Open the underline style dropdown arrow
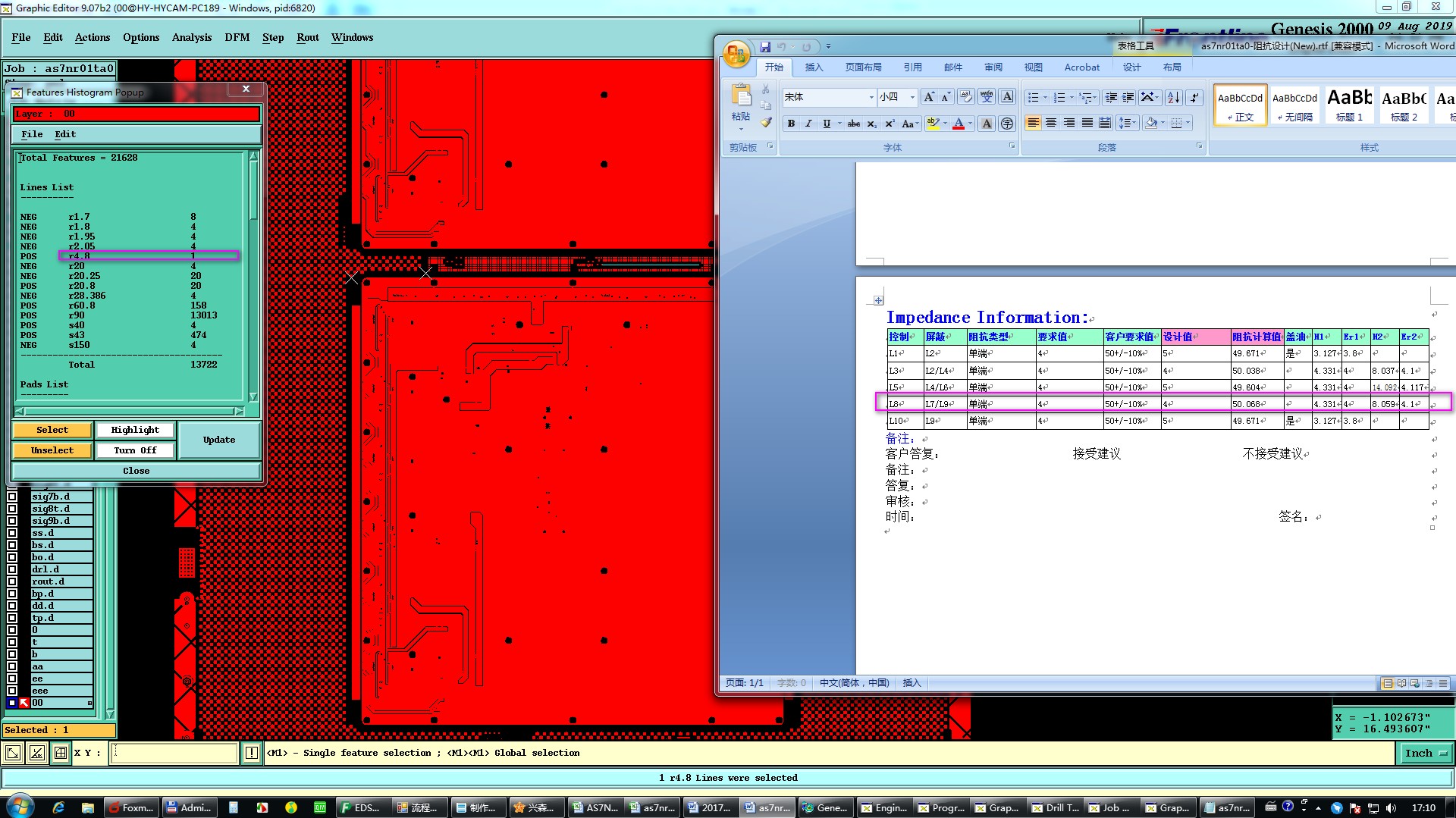The height and width of the screenshot is (818, 1456). (839, 124)
